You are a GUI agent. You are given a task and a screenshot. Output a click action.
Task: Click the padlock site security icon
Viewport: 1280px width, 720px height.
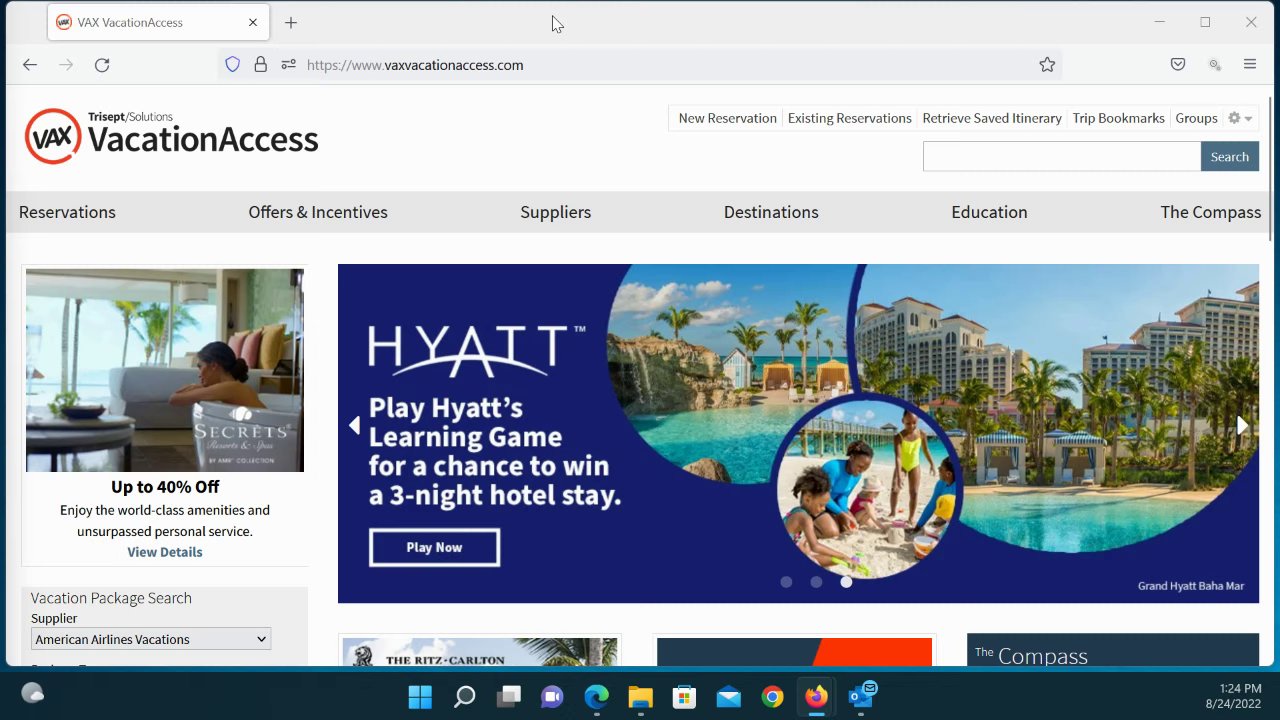click(x=260, y=65)
